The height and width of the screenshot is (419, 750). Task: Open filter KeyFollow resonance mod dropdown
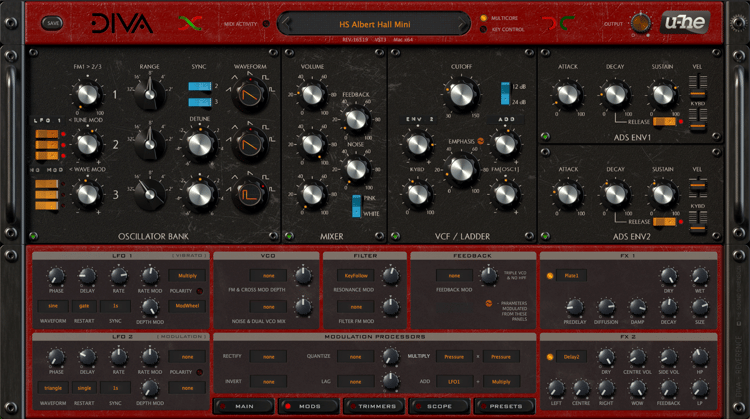(x=356, y=276)
